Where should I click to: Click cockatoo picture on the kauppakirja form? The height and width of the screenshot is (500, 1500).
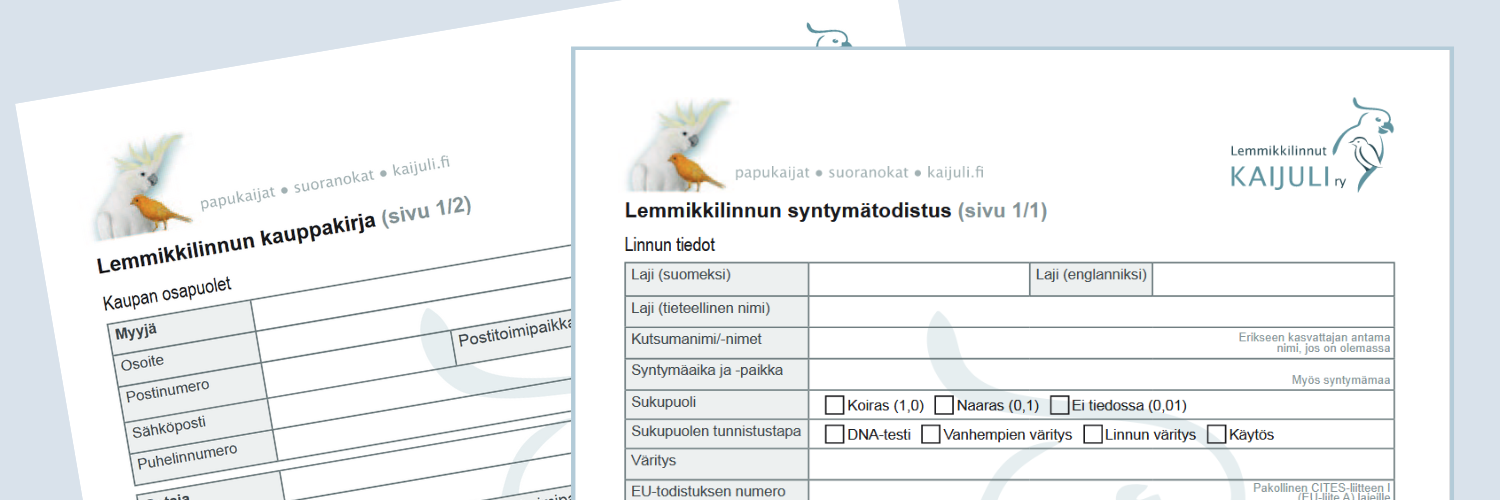140,188
